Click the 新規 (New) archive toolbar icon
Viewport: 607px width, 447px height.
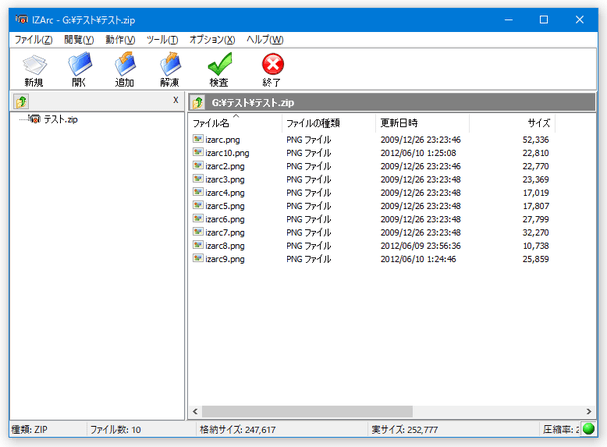[34, 65]
